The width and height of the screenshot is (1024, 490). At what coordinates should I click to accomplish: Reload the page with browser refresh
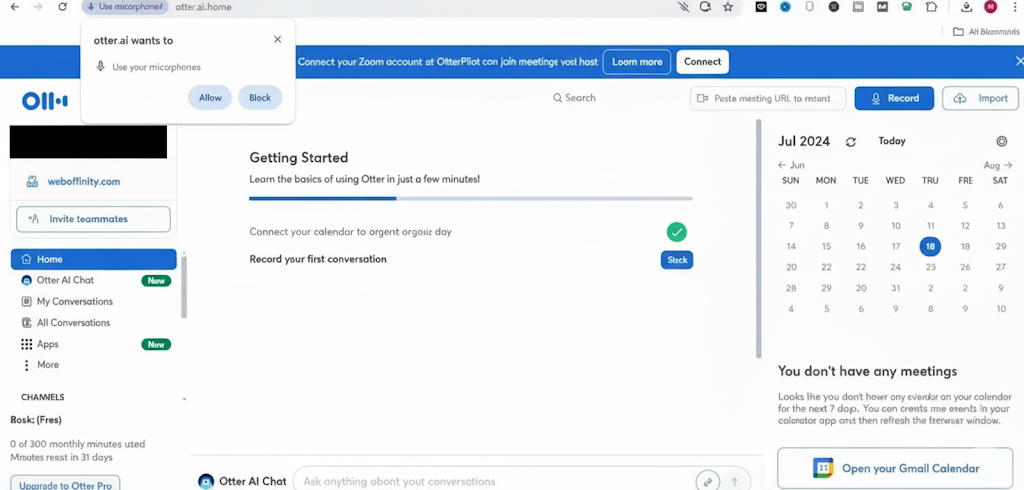point(62,7)
